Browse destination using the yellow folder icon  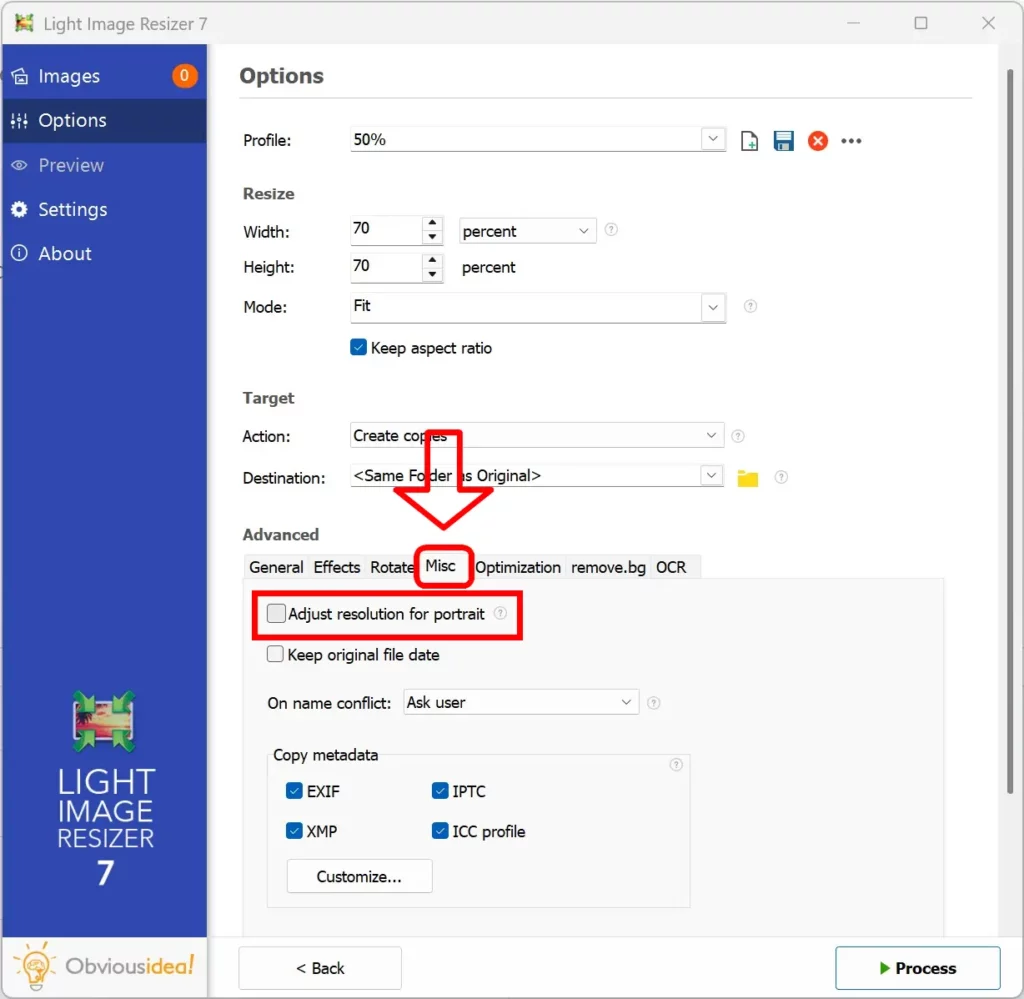pyautogui.click(x=747, y=478)
